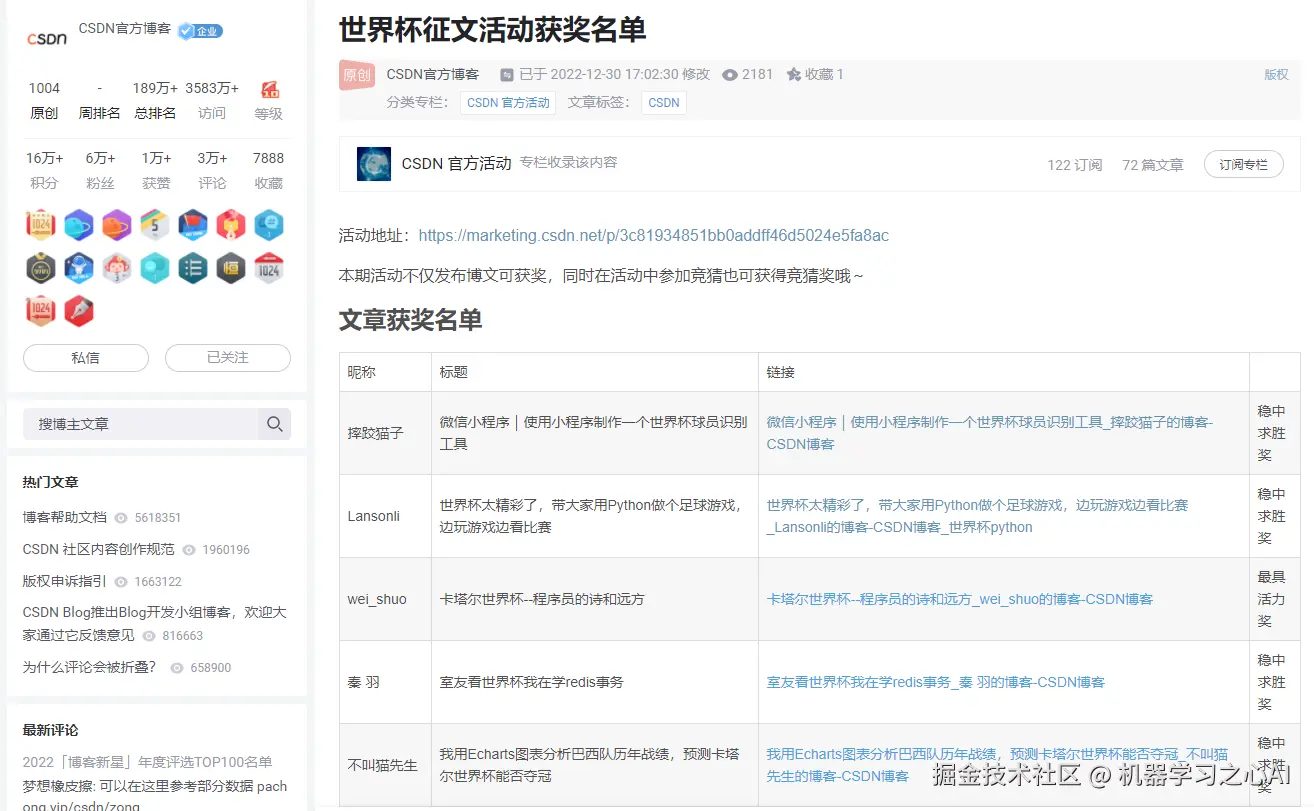Open the red pen nib badge
1314x811 pixels.
tap(79, 311)
